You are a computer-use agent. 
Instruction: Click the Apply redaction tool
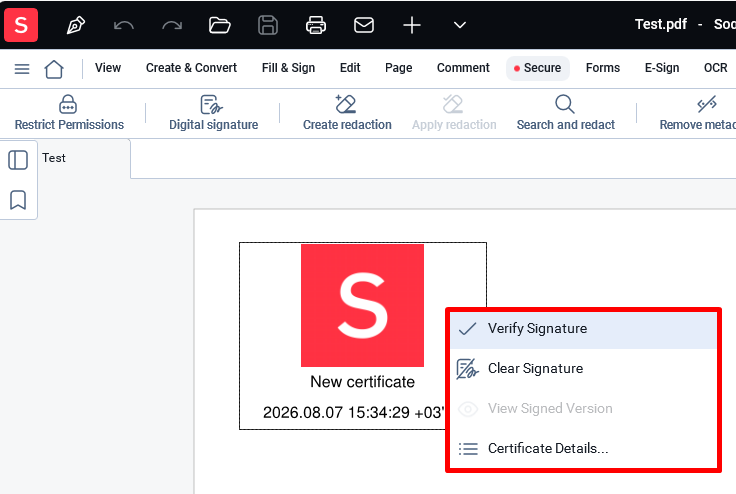click(x=454, y=113)
